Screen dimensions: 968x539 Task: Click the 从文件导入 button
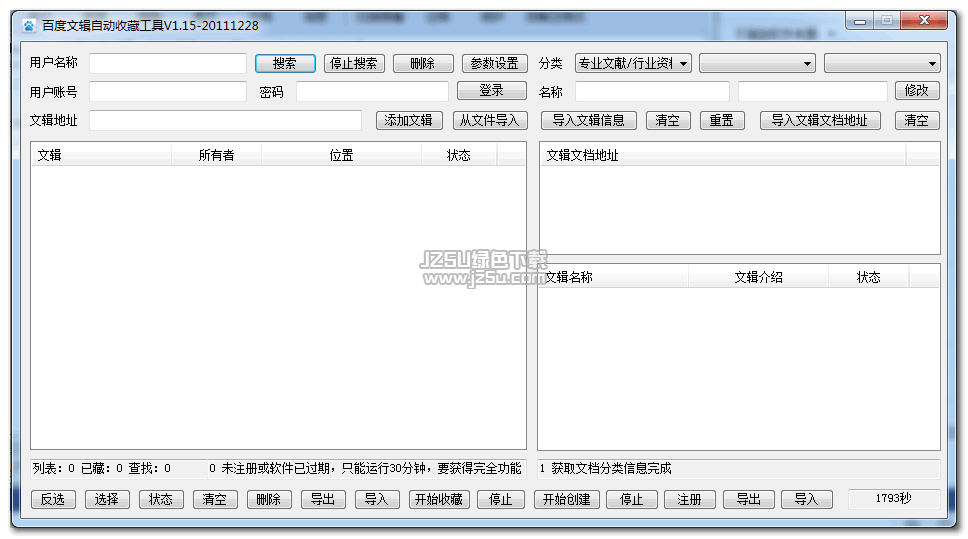(x=490, y=120)
